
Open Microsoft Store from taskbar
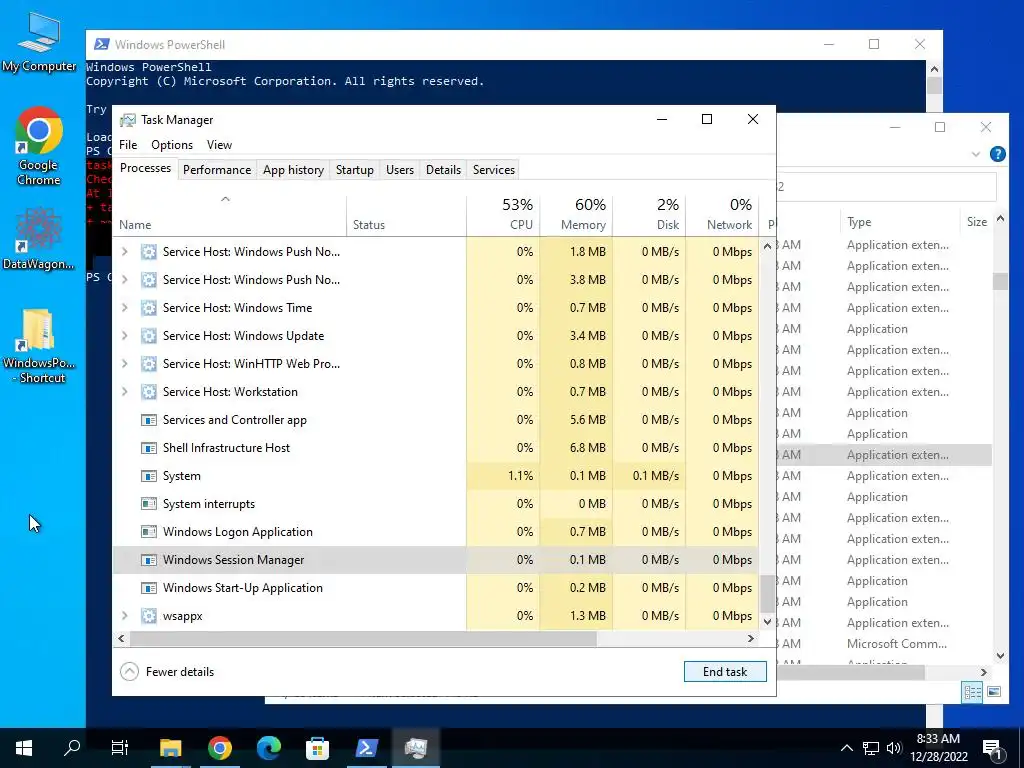pyautogui.click(x=317, y=748)
